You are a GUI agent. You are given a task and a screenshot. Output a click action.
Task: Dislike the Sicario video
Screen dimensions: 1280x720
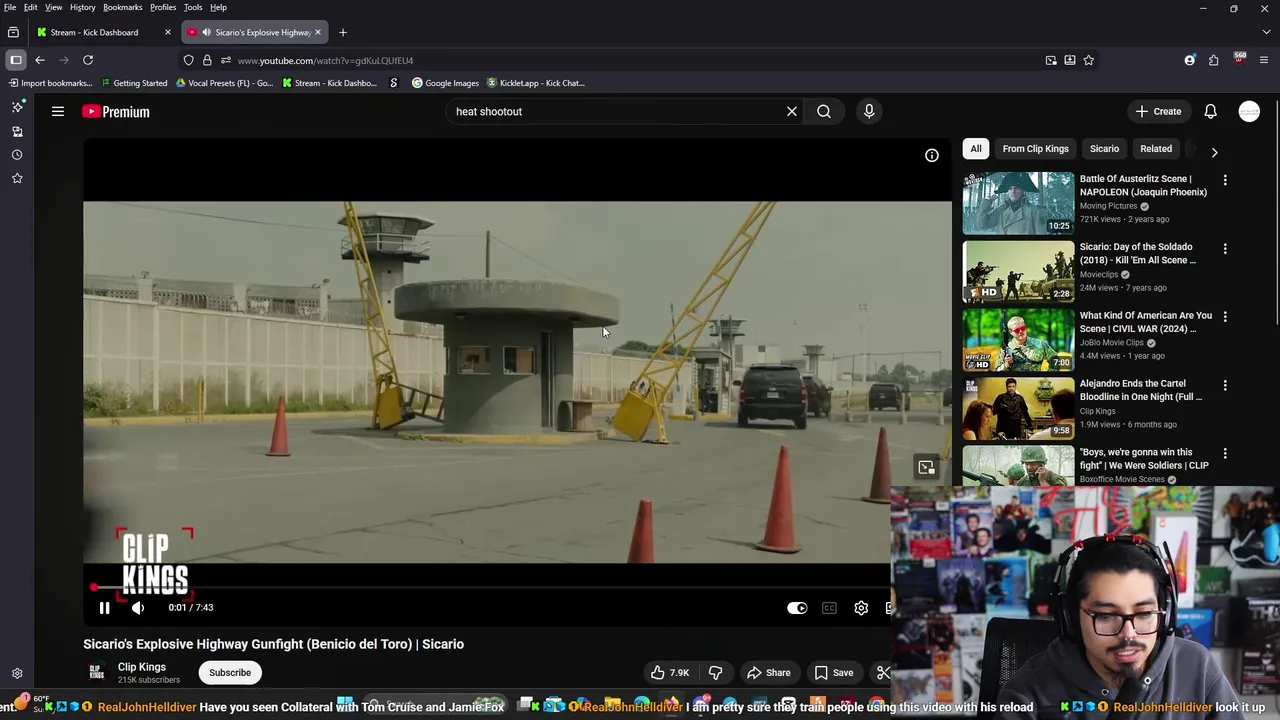(716, 673)
